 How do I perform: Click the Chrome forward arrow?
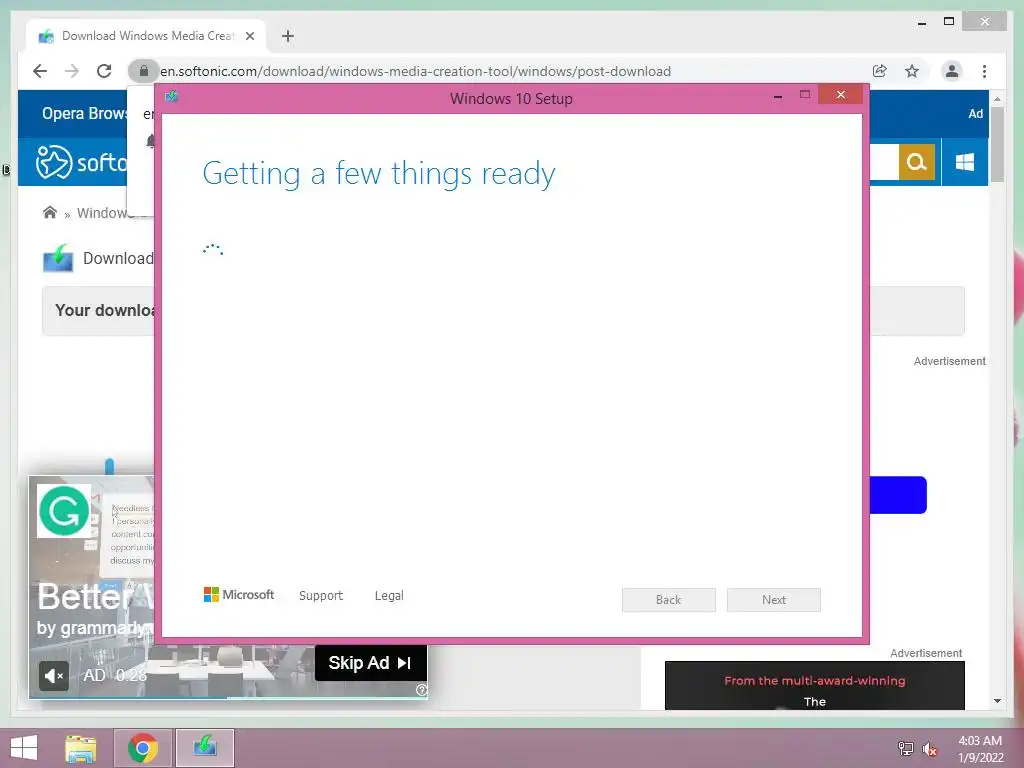pos(72,71)
